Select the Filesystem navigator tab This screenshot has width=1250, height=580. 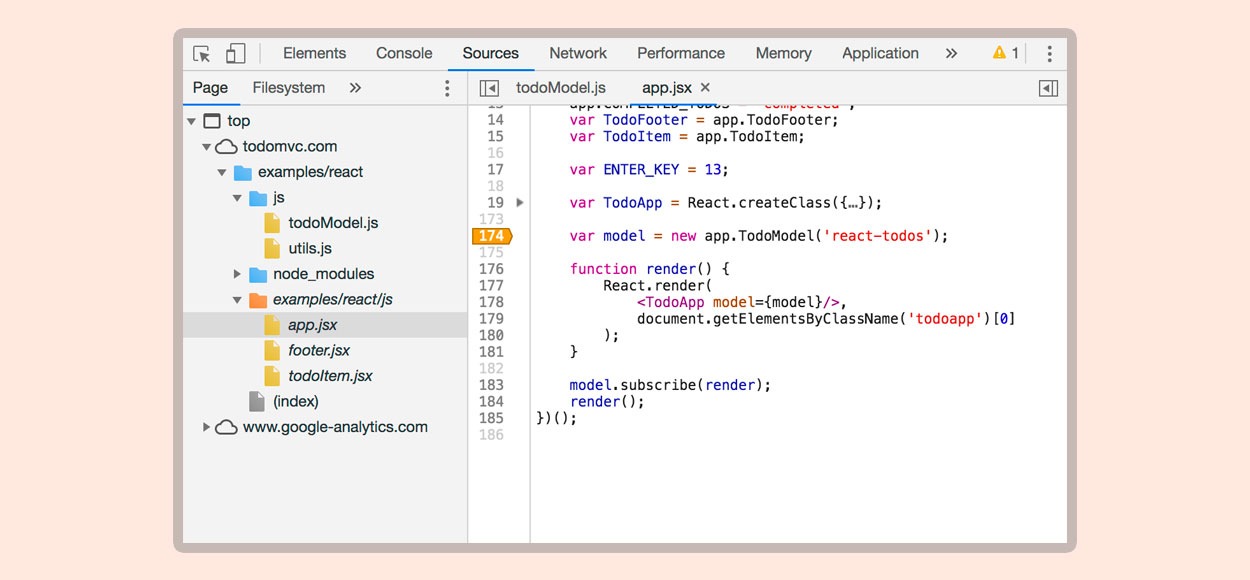pyautogui.click(x=289, y=88)
